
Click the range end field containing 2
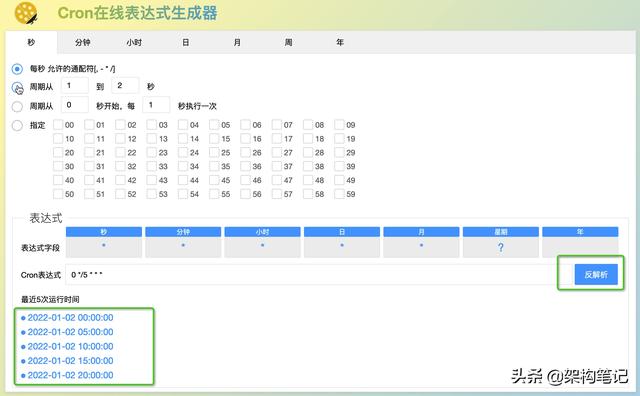(125, 86)
